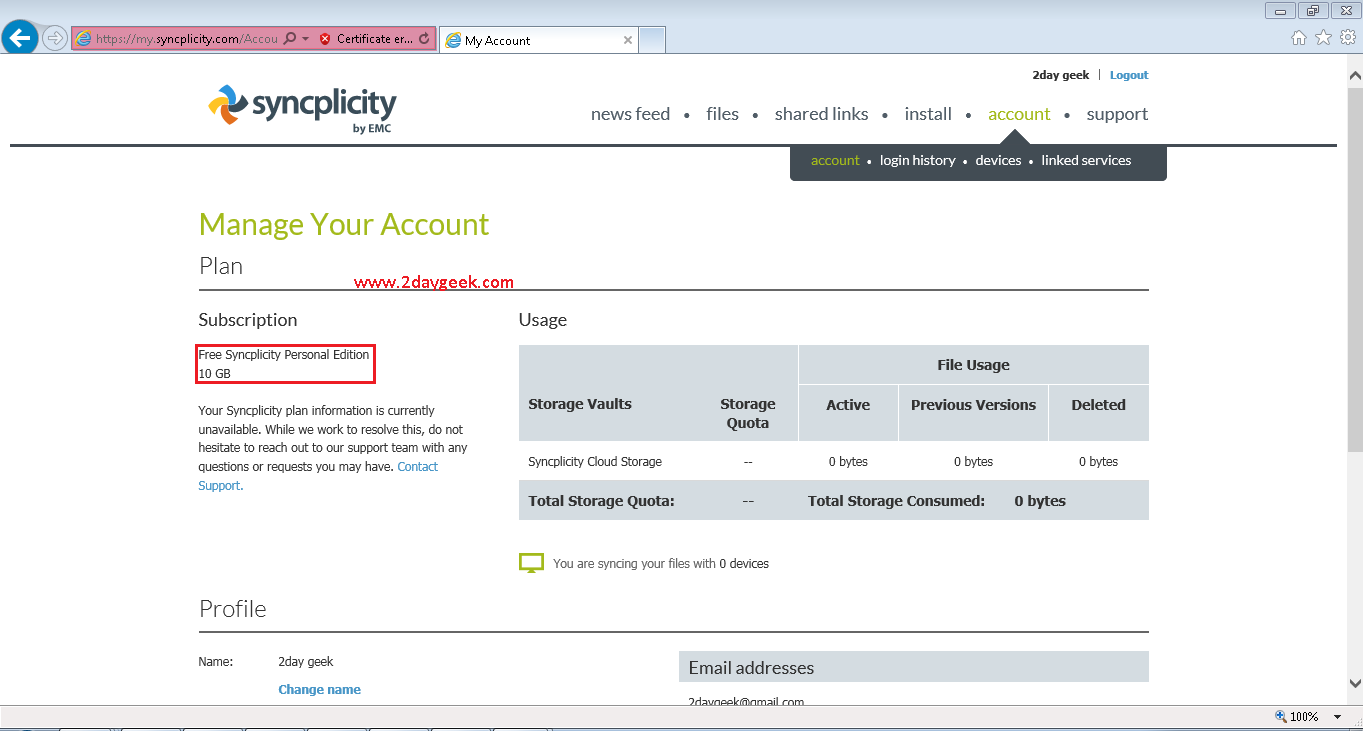Screen dimensions: 1363x731
Task: Click the Manage Your Account heading
Action: pos(344,224)
